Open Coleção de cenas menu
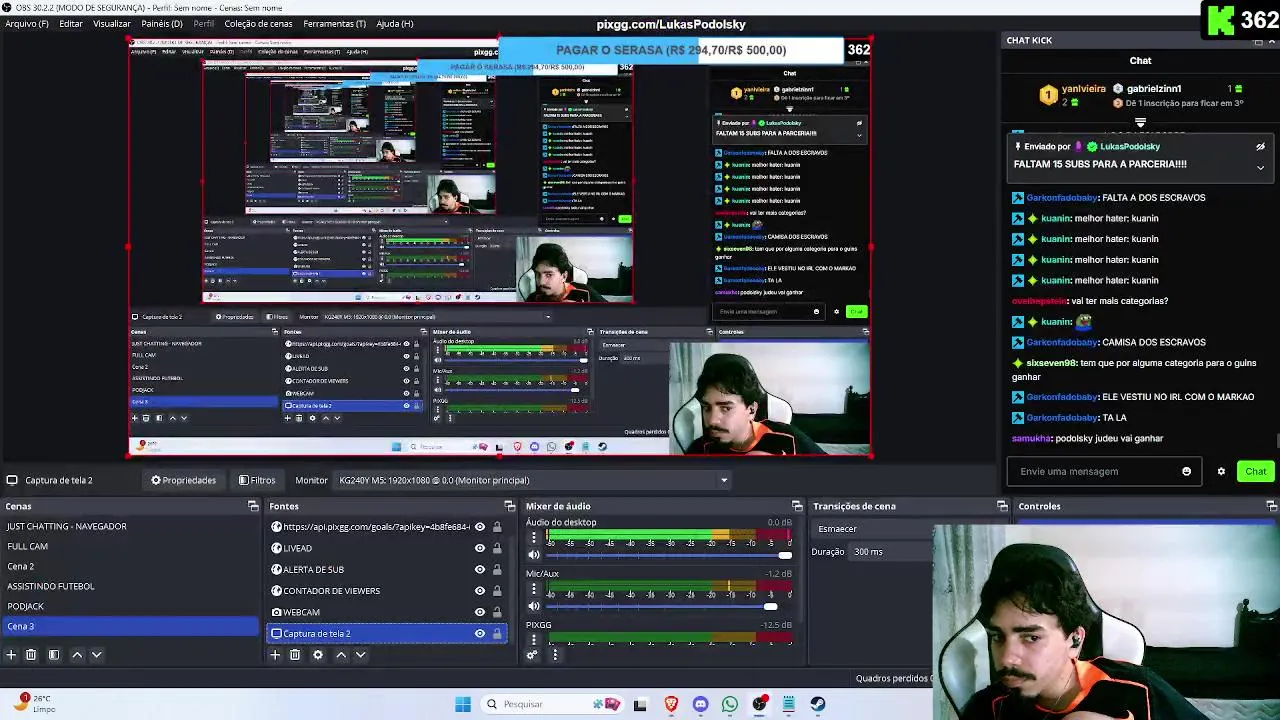1280x720 pixels. tap(258, 23)
